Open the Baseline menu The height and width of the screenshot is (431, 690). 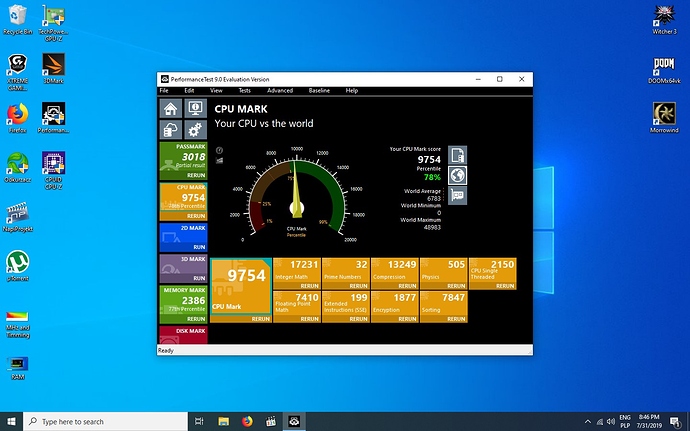point(319,91)
